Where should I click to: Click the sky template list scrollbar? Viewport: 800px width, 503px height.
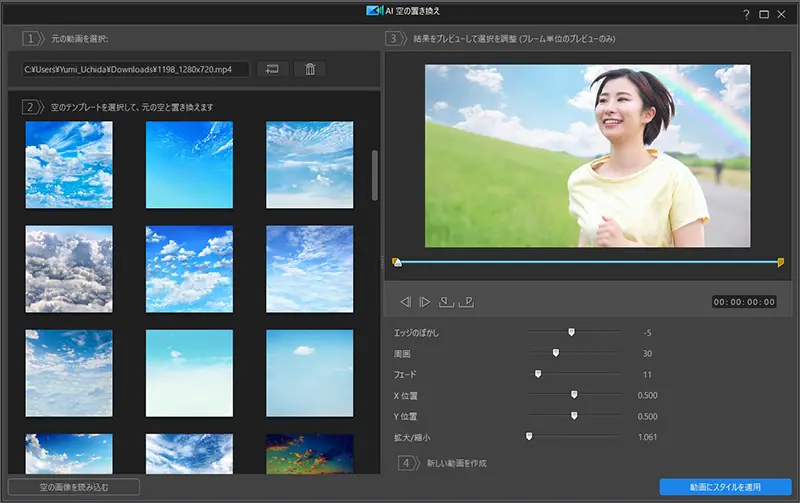tap(375, 175)
